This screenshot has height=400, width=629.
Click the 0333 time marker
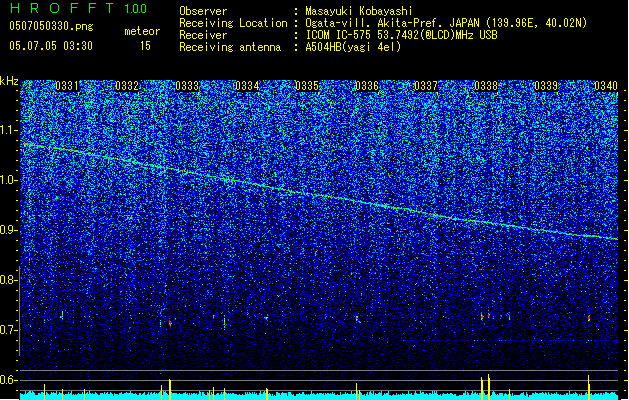click(187, 86)
